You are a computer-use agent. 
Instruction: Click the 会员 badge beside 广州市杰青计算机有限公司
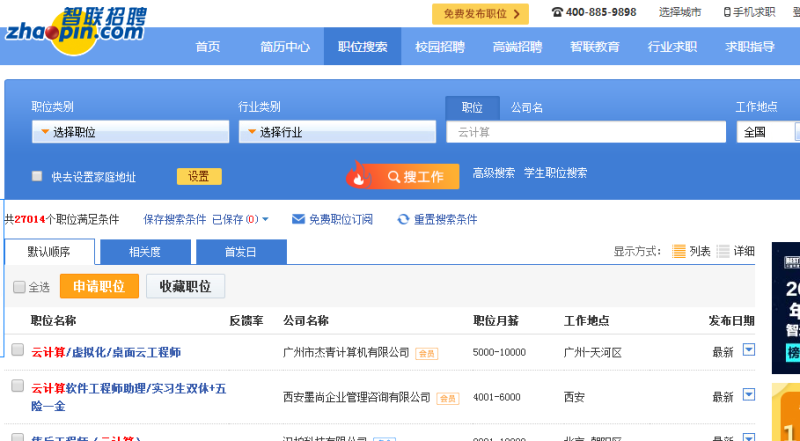(427, 353)
